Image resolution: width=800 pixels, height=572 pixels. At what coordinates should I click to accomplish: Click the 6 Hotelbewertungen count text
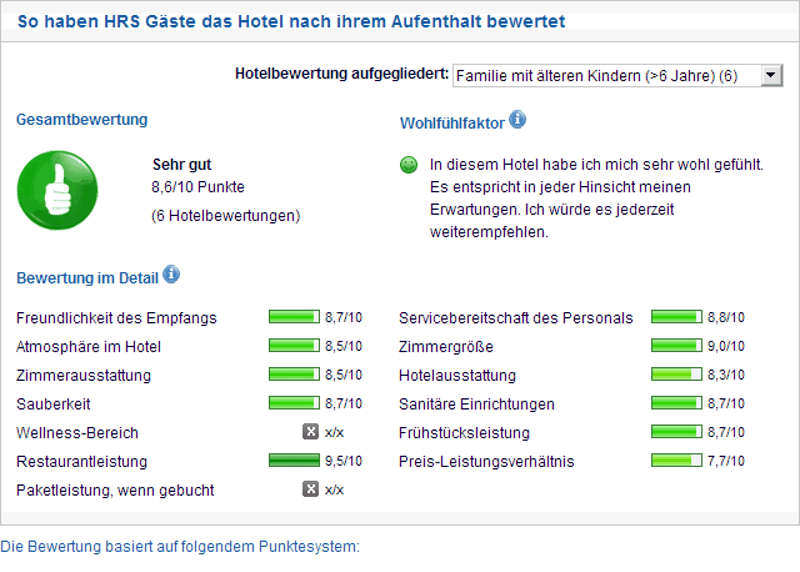pyautogui.click(x=226, y=215)
